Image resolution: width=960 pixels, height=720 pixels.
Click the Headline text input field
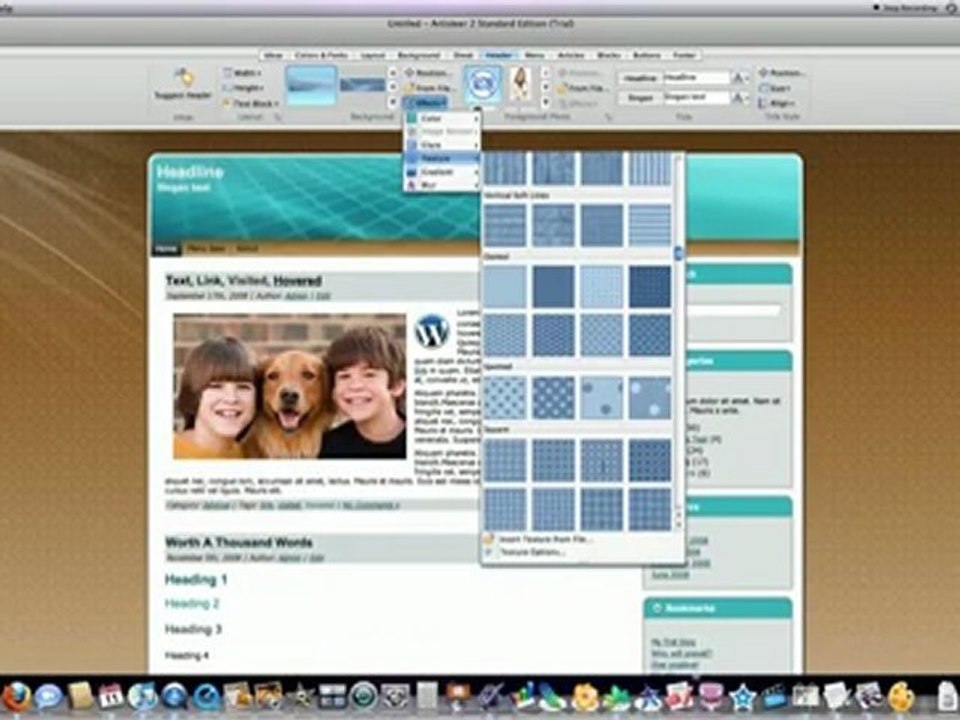[696, 78]
